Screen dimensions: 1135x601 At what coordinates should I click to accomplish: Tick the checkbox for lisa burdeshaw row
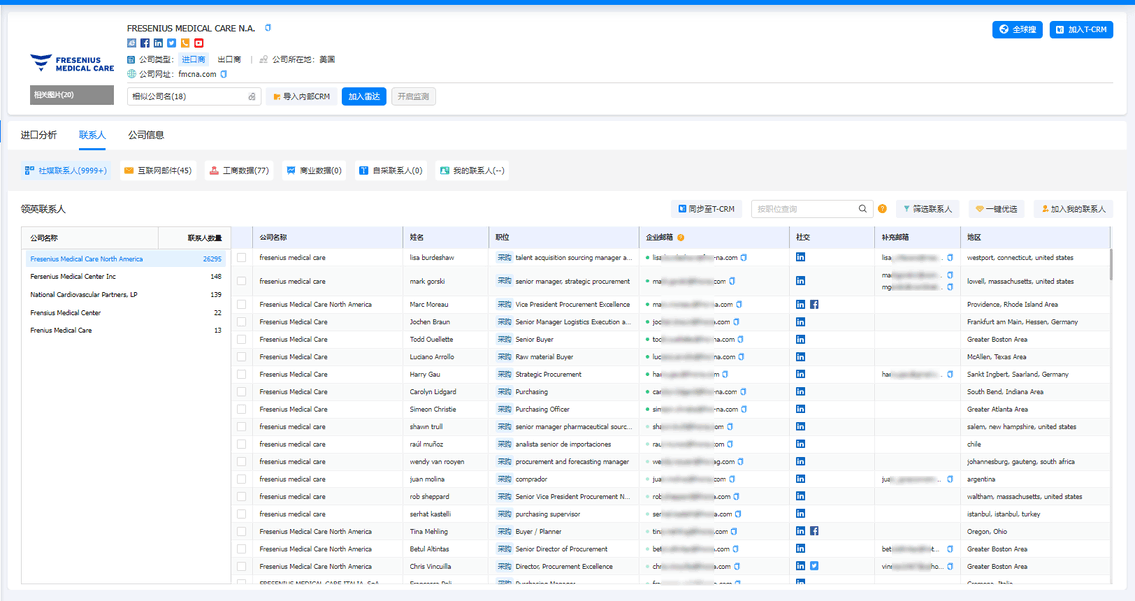[241, 258]
